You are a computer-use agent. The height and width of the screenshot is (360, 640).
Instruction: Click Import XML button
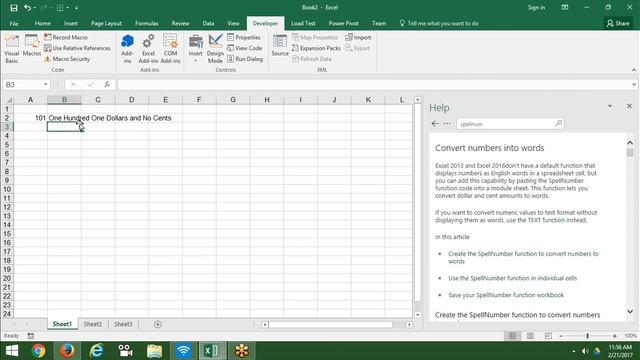tap(358, 37)
